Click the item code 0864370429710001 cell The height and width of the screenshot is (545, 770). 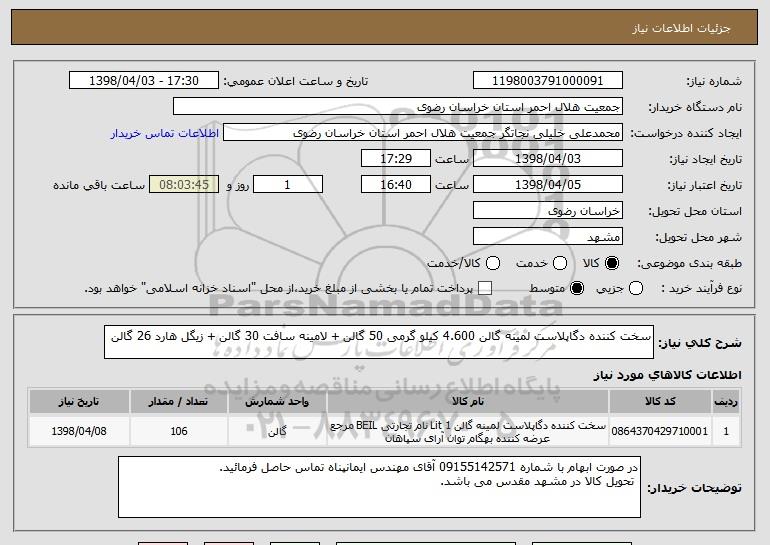click(x=660, y=431)
